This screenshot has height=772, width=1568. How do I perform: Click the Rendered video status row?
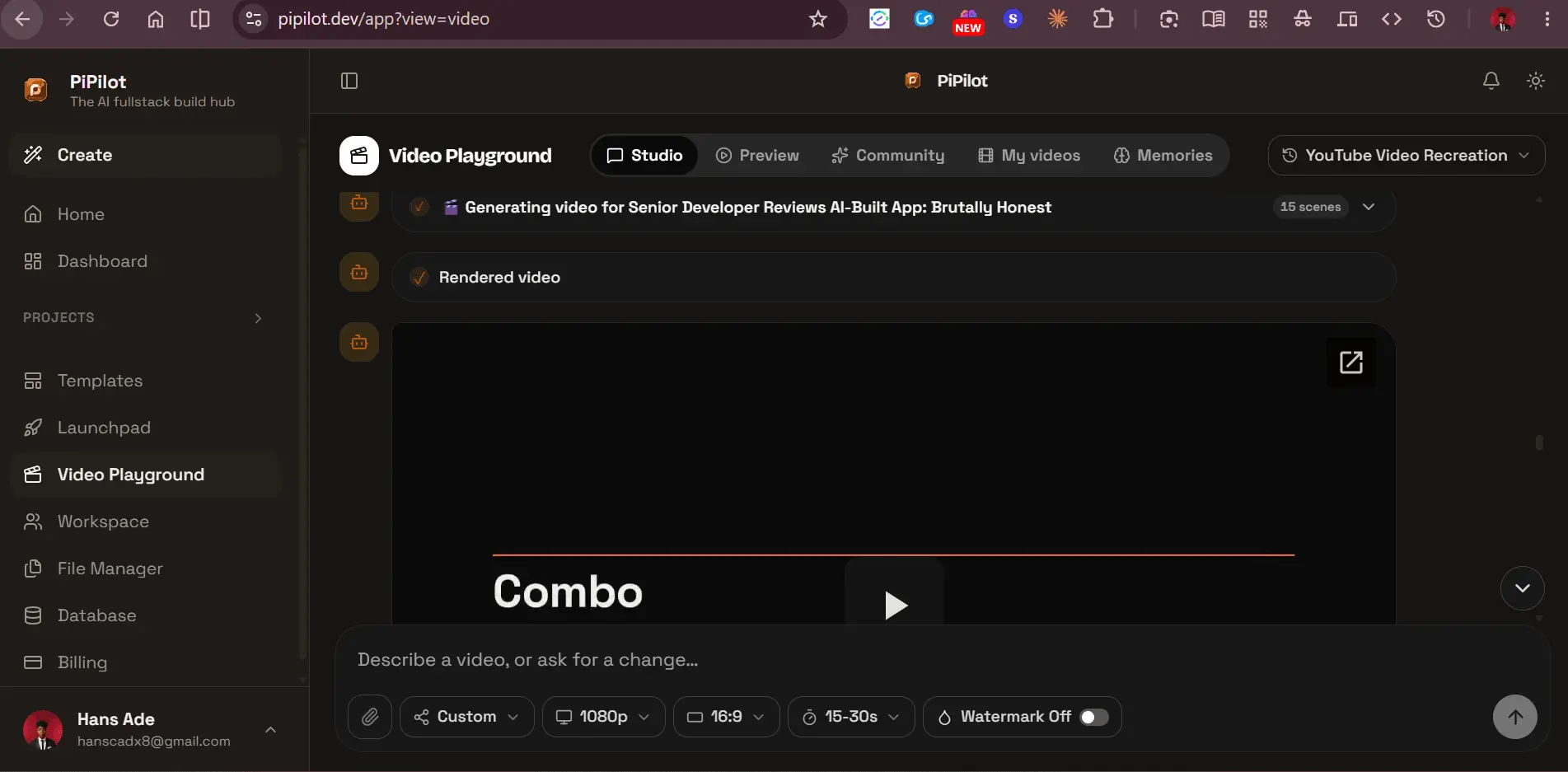click(x=893, y=278)
